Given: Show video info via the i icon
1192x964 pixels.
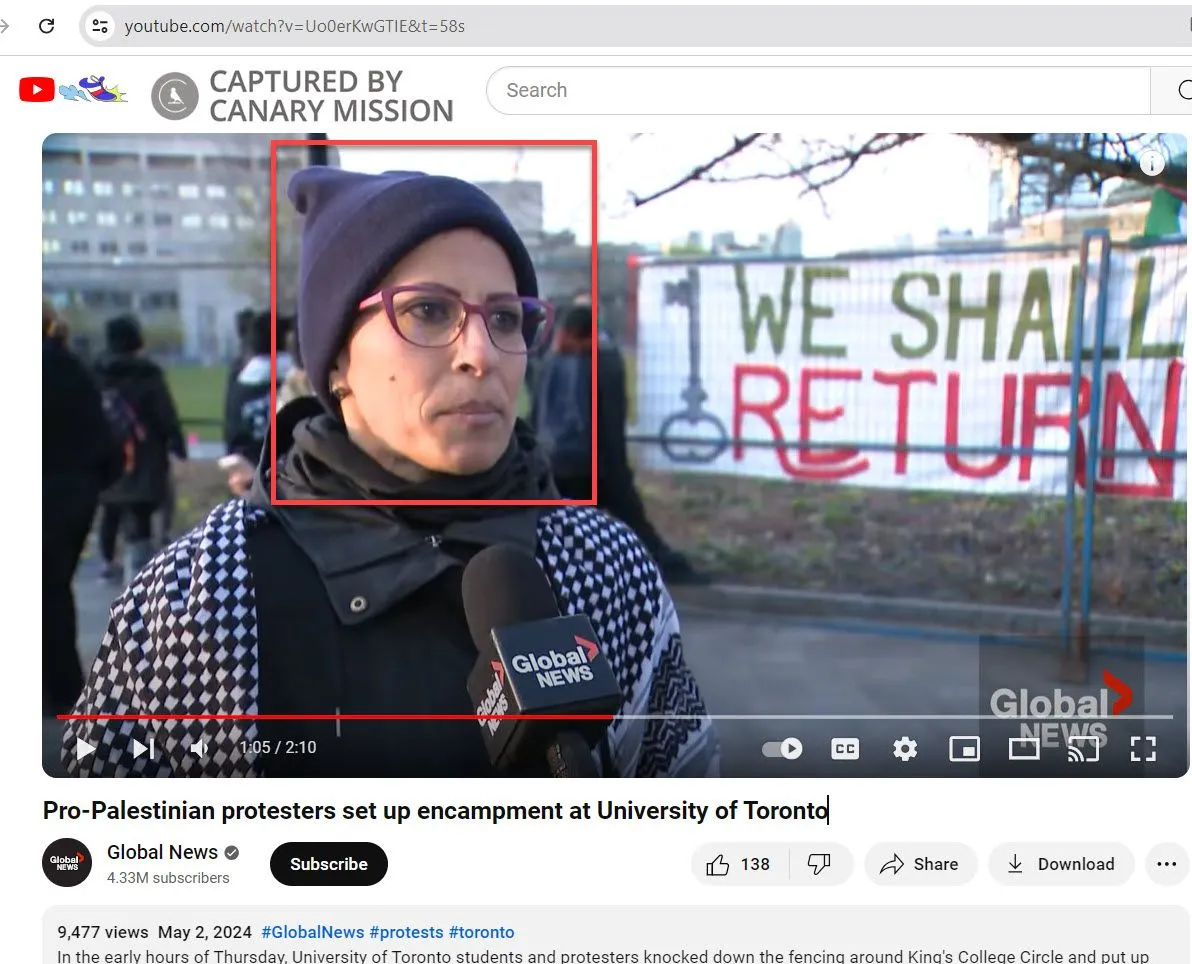Looking at the screenshot, I should point(1152,162).
